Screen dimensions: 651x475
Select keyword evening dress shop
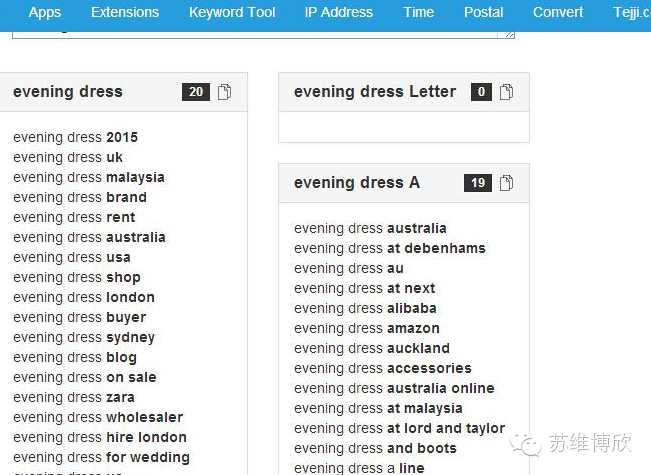pyautogui.click(x=77, y=277)
